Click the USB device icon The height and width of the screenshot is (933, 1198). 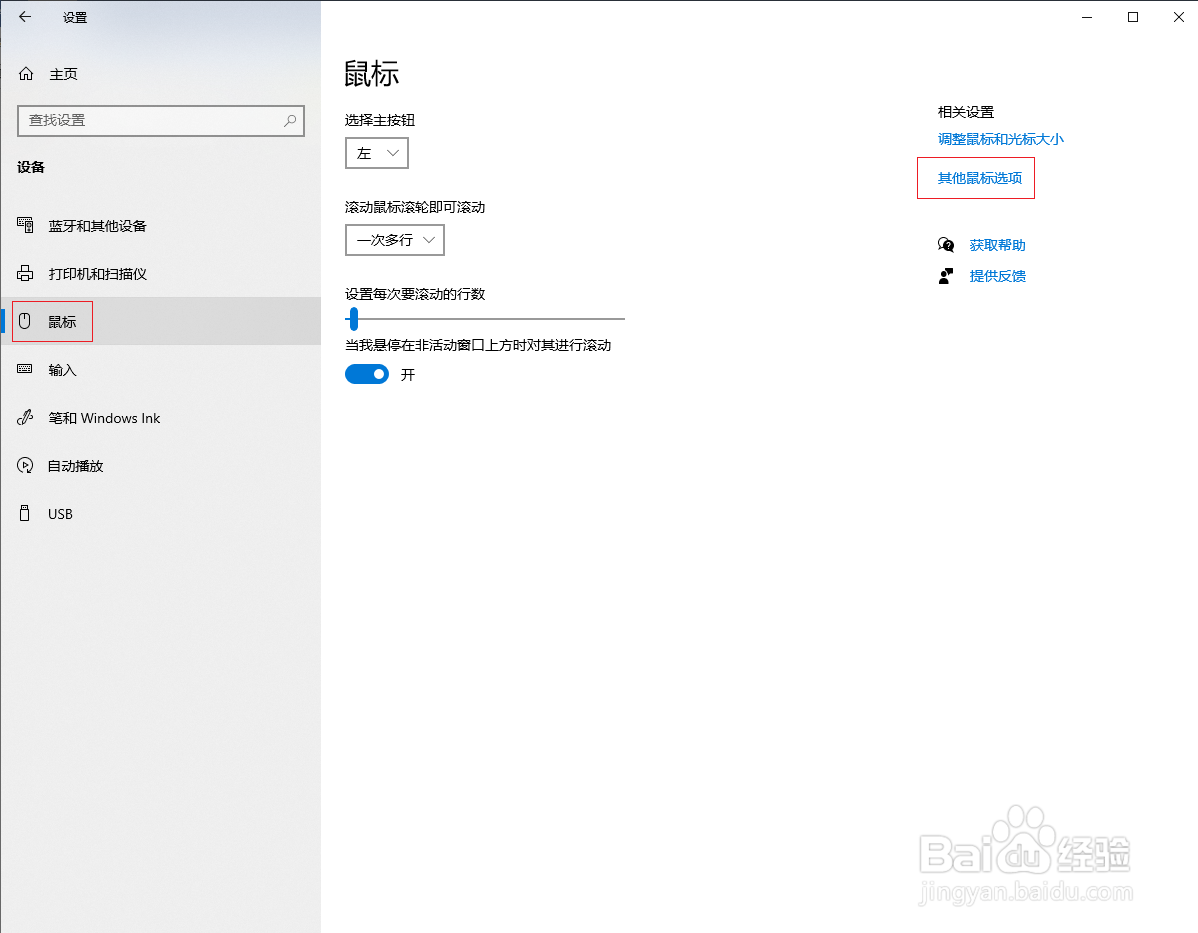point(25,513)
